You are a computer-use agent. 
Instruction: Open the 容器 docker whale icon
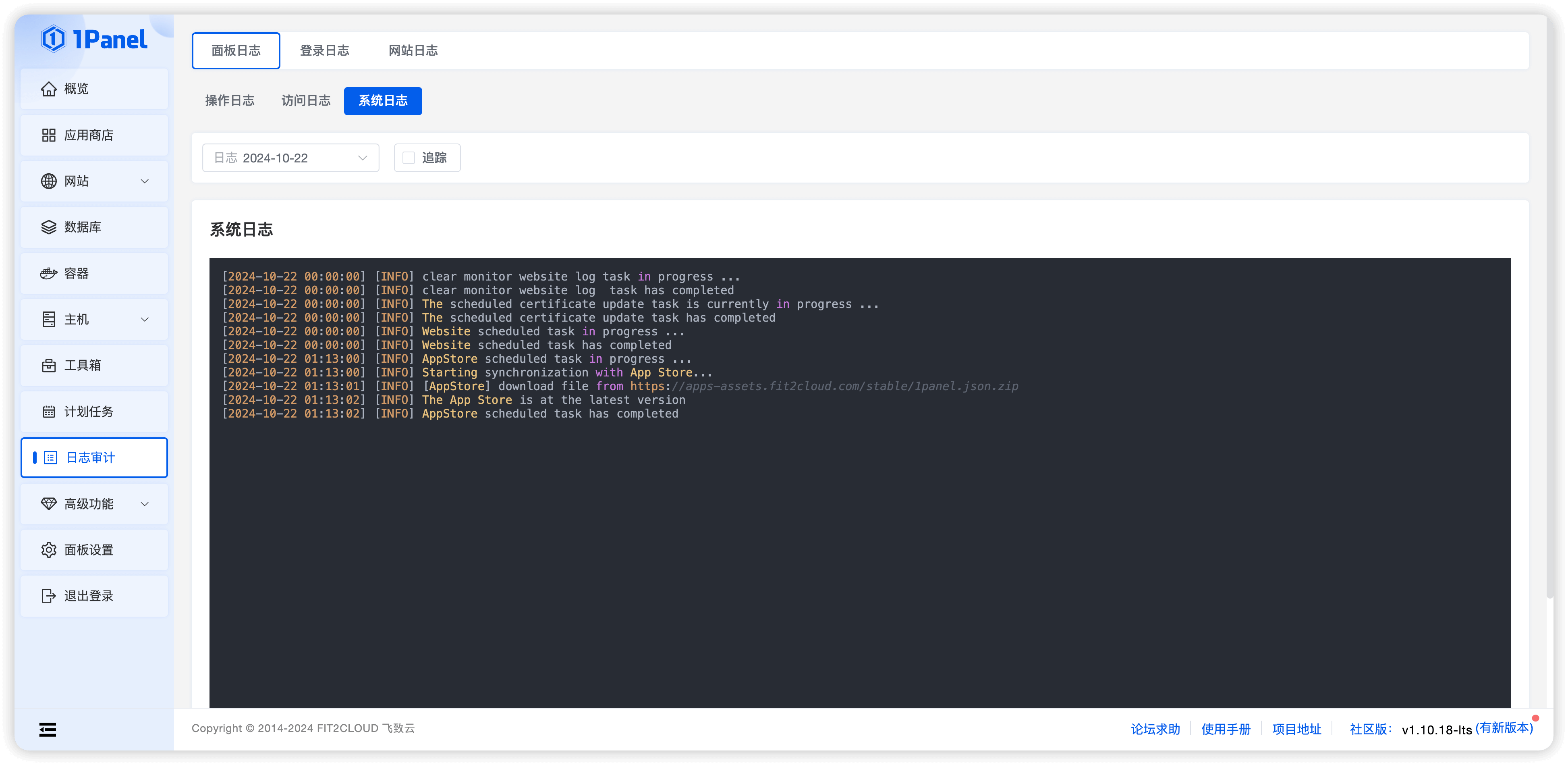(49, 274)
